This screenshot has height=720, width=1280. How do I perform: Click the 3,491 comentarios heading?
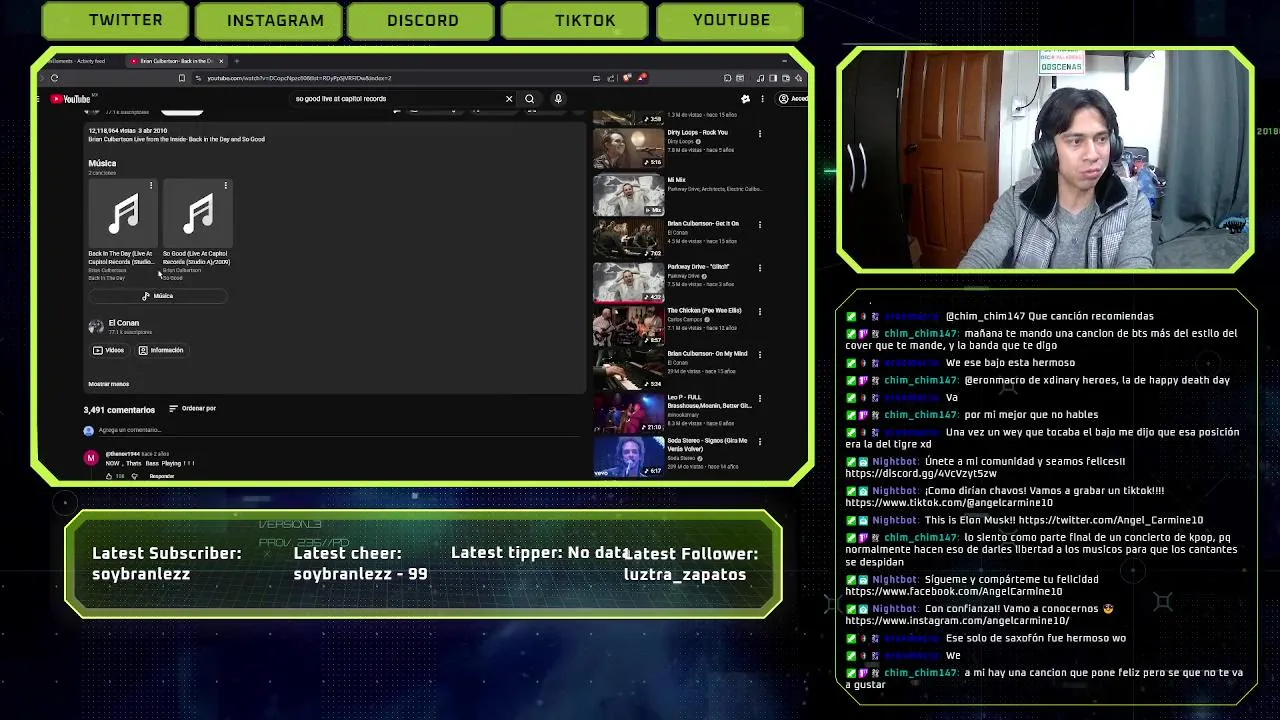[x=119, y=410]
